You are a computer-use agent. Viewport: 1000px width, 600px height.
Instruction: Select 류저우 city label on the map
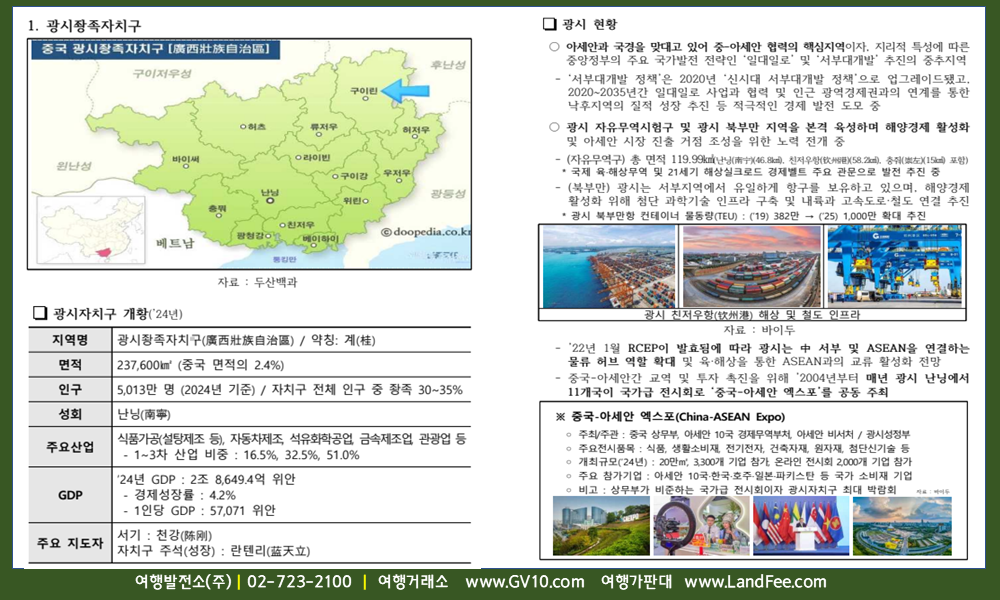pyautogui.click(x=324, y=127)
